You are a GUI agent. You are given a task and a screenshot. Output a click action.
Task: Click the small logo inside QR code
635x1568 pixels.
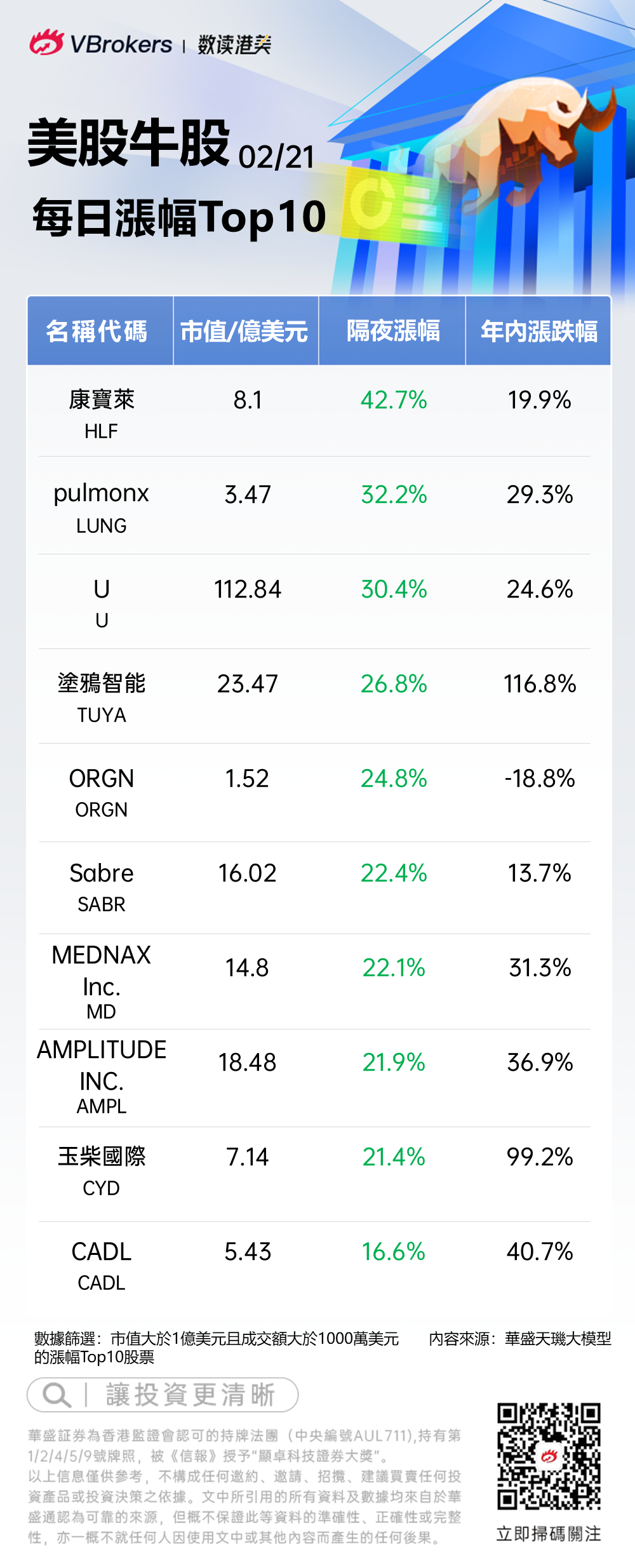[549, 1456]
